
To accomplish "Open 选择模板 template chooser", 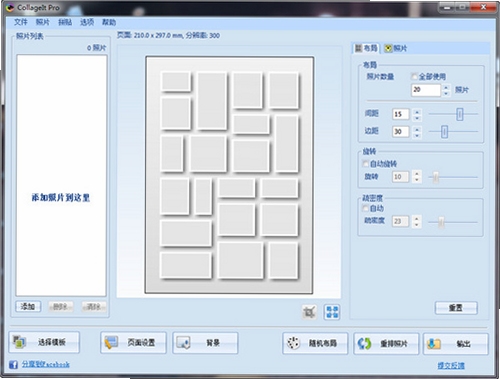I will click(44, 342).
